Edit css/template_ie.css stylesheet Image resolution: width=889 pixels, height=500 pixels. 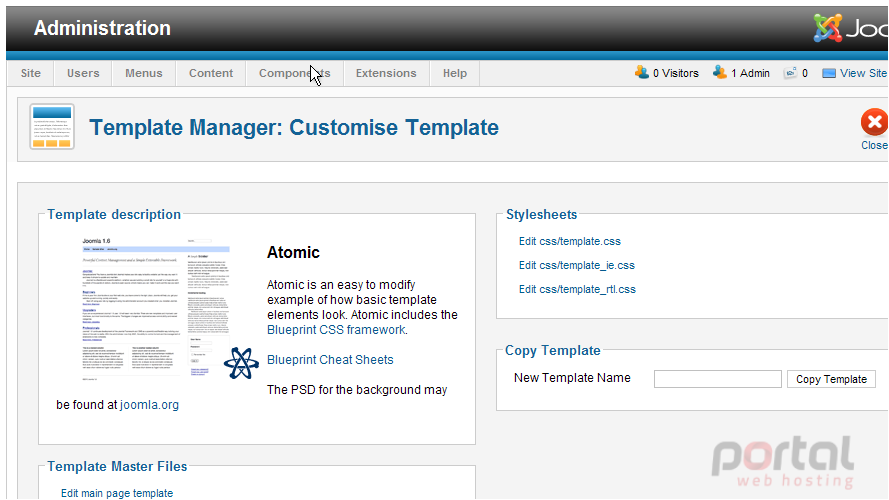577,265
